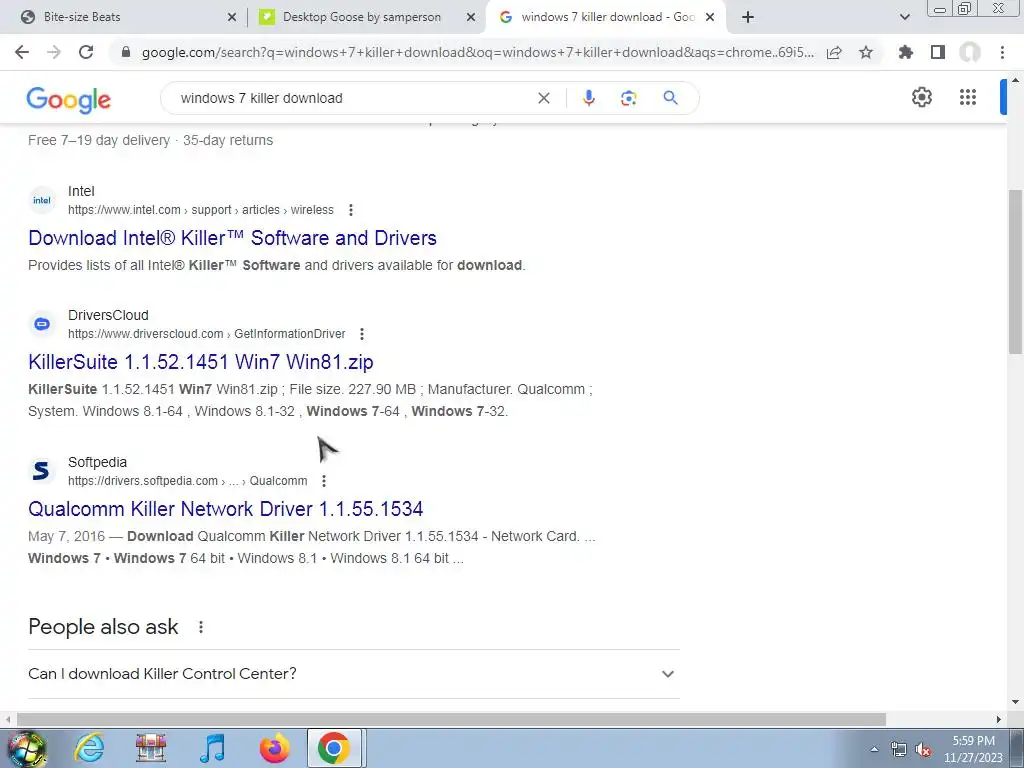
Task: Click the Chrome taskbar button
Action: click(x=334, y=748)
